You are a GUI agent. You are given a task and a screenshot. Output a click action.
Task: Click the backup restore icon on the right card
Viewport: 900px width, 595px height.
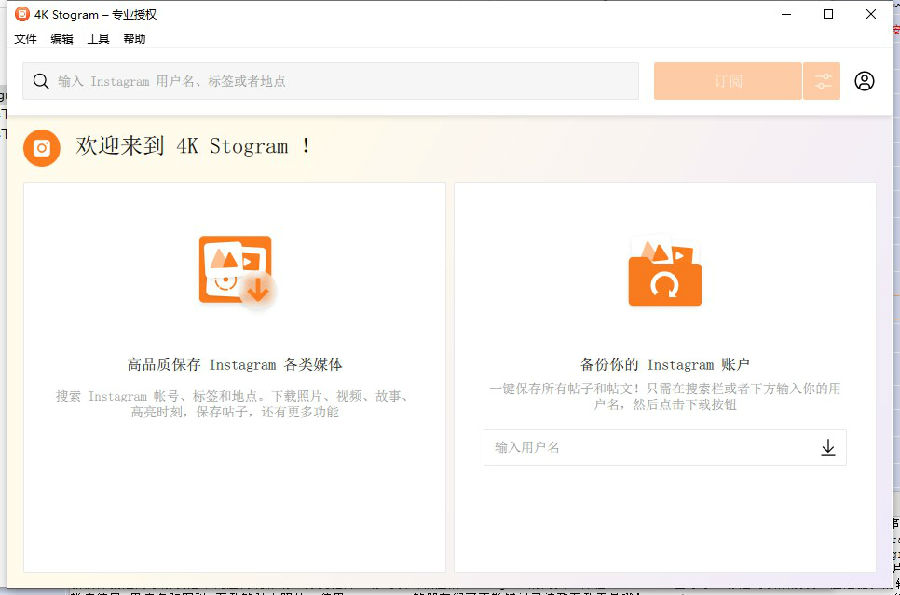[664, 272]
